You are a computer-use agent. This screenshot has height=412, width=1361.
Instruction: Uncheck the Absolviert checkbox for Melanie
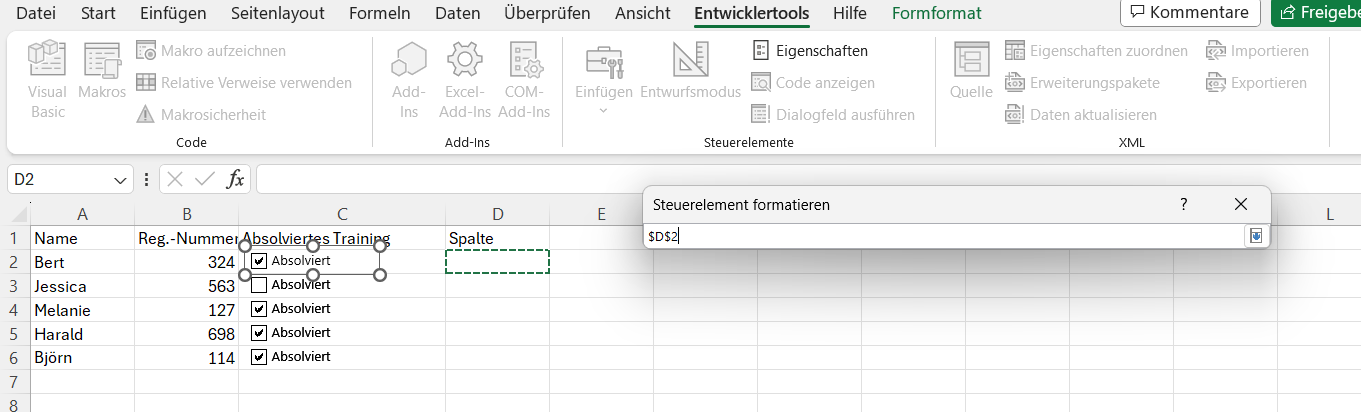pyautogui.click(x=259, y=309)
